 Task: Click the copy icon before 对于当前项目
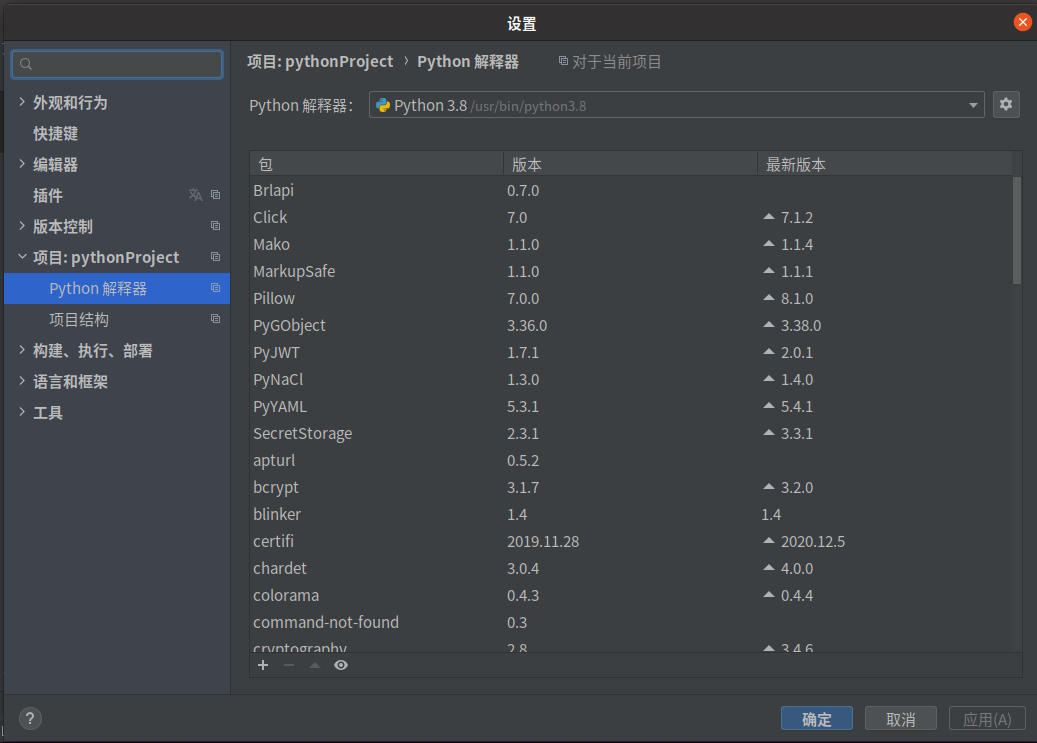pos(563,61)
